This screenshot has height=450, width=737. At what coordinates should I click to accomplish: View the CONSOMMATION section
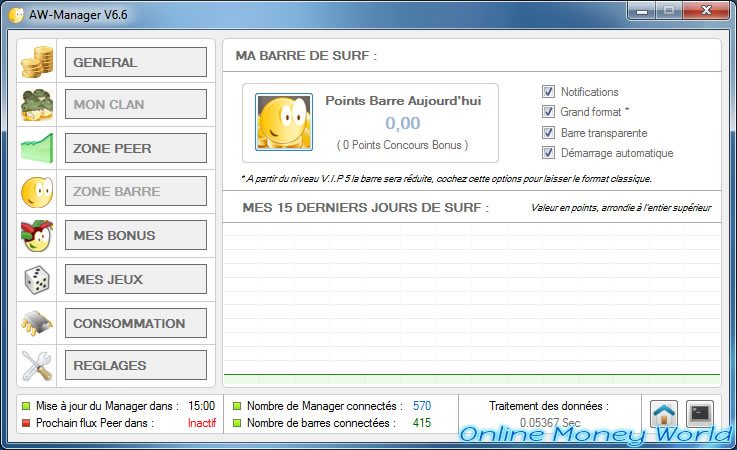136,323
